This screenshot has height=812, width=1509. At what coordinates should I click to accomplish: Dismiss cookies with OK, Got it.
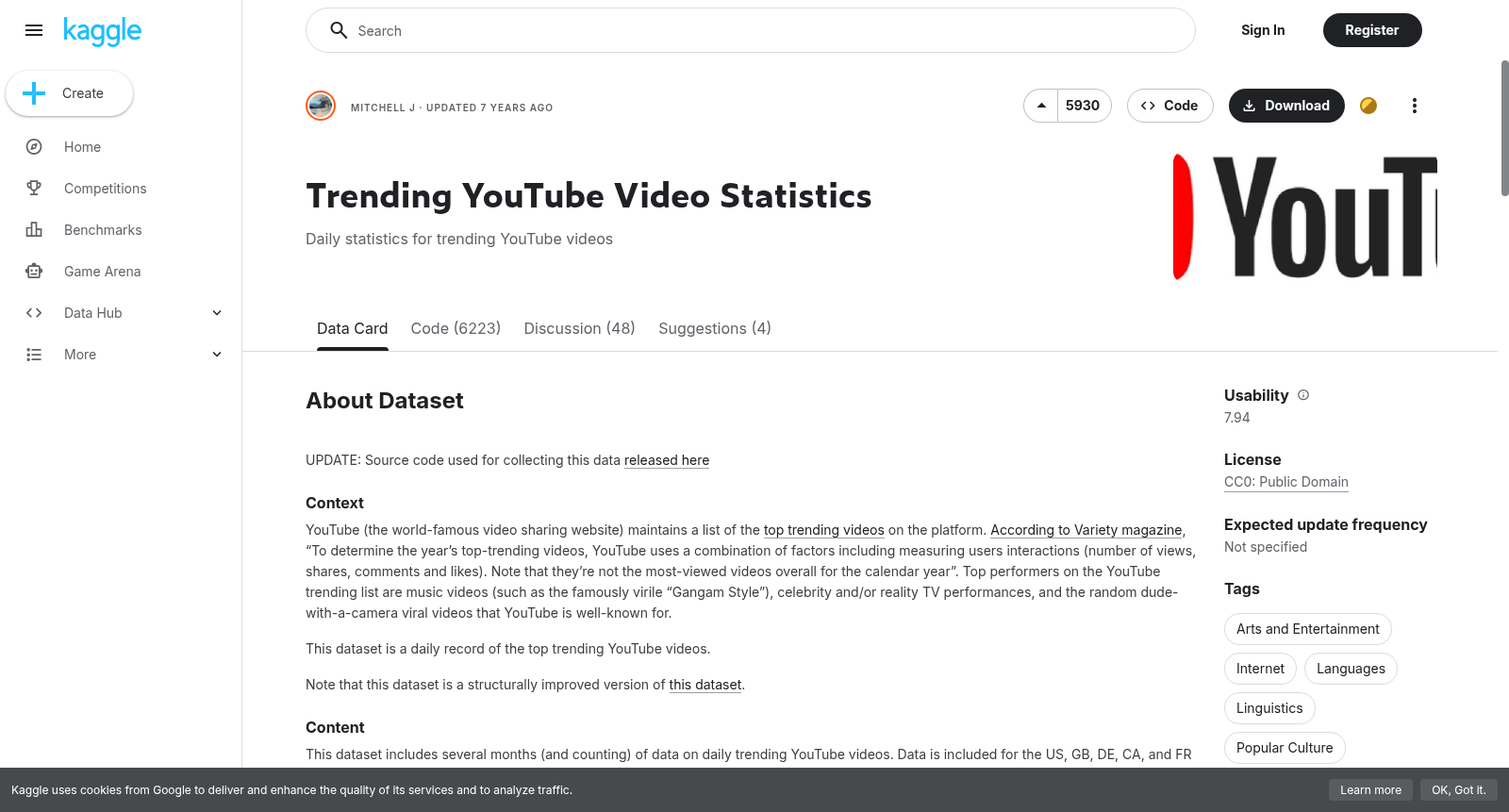point(1458,790)
